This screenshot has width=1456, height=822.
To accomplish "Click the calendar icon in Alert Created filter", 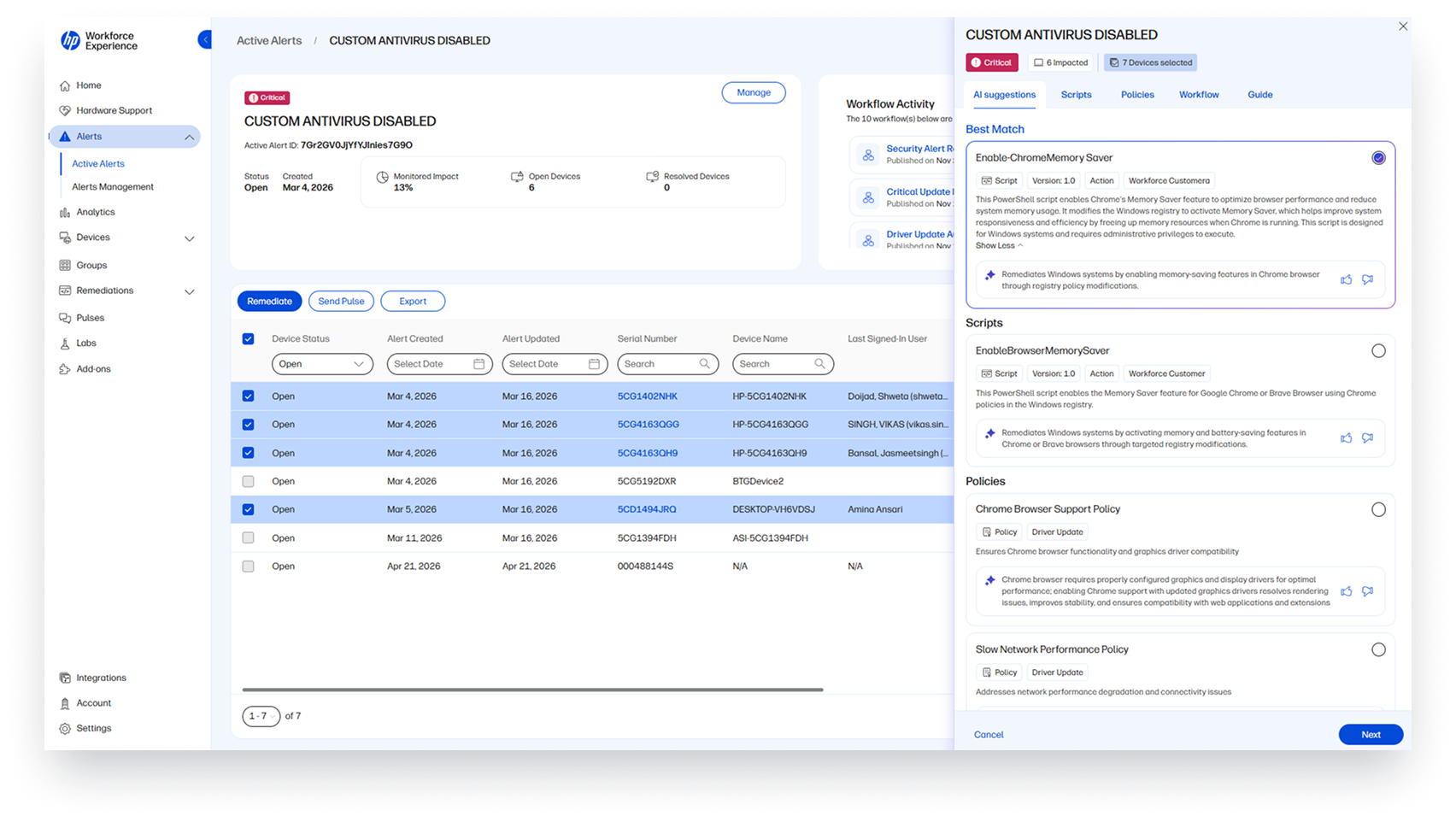I will 478,364.
